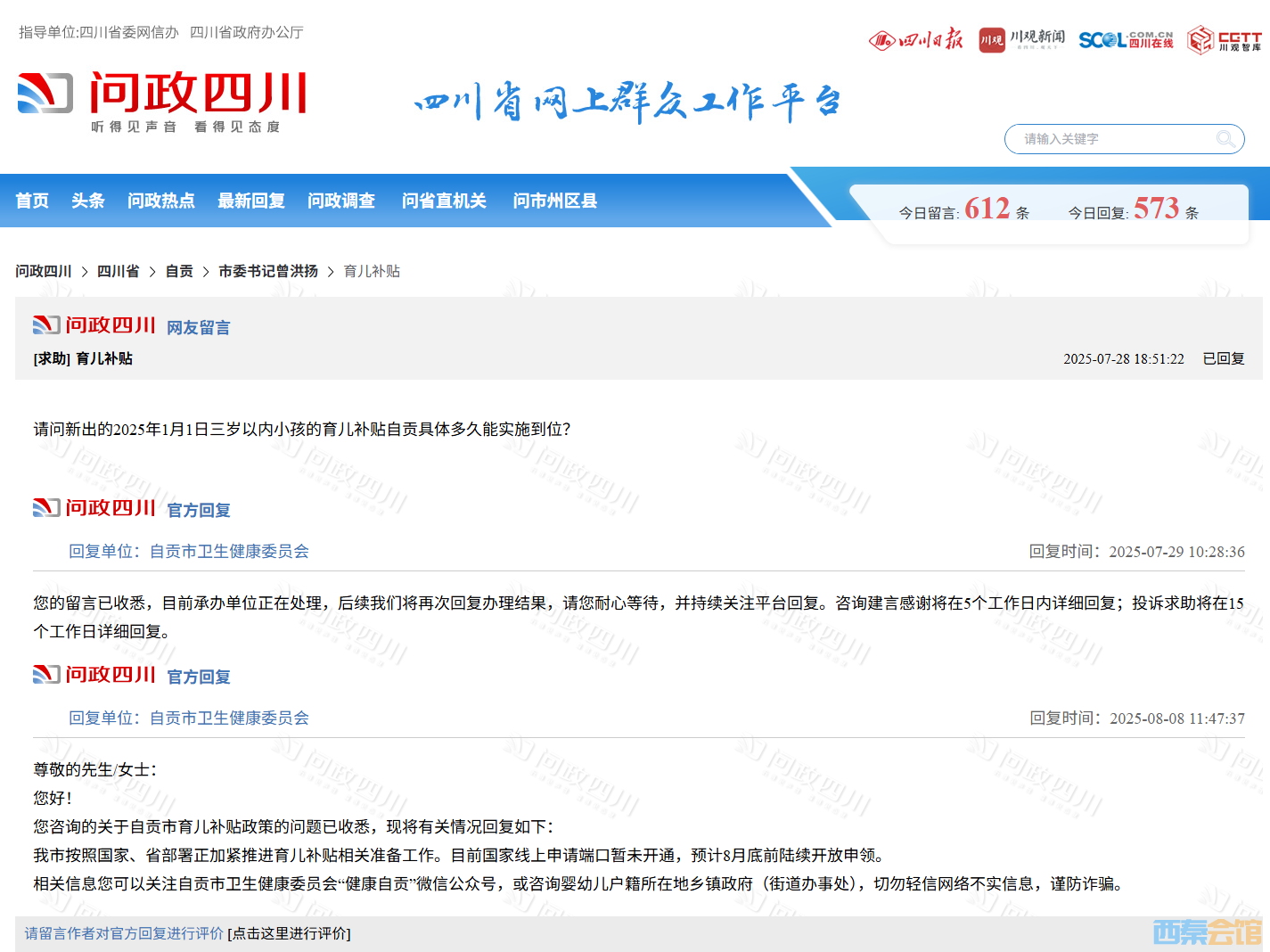Open the 最新回复 navigation item

tap(251, 201)
